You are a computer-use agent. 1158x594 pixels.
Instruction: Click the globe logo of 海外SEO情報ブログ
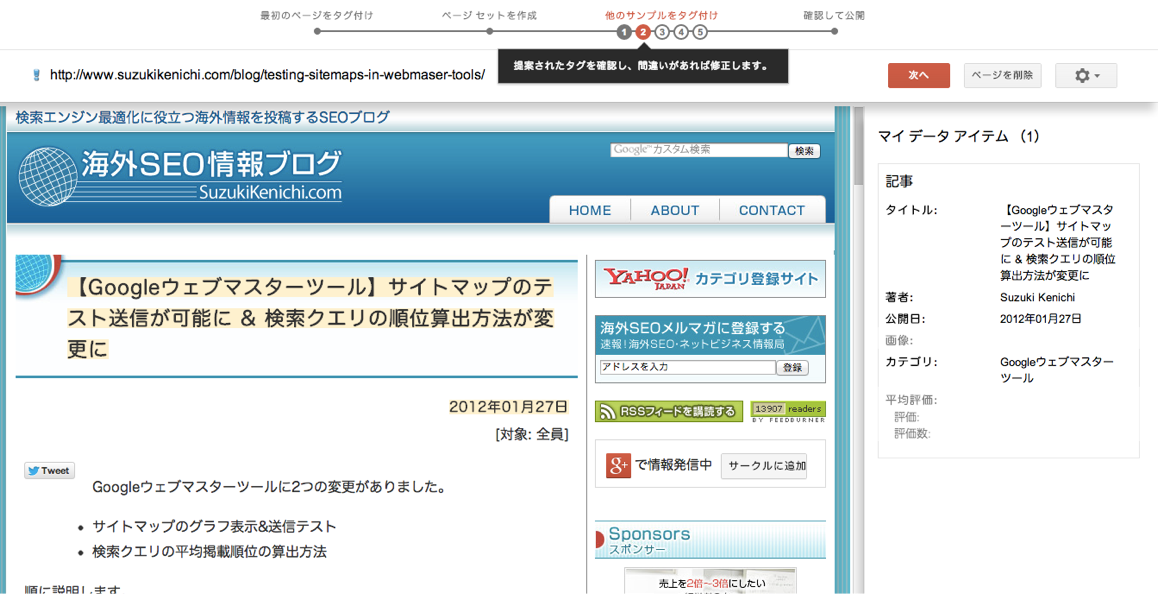(x=47, y=178)
